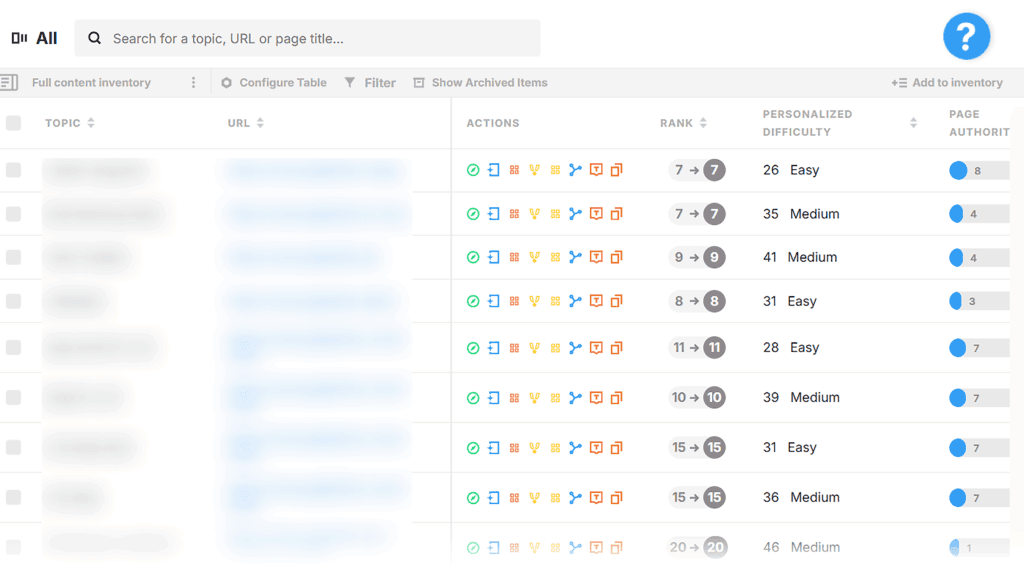Sort by the URL column arrows
Viewport: 1024px width, 566px height.
[x=260, y=123]
